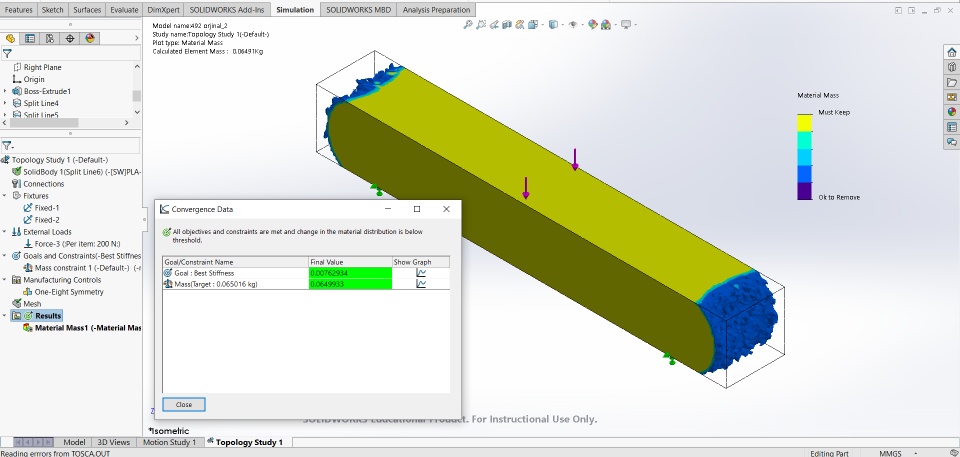The image size is (960, 457).
Task: Click the Zoom to Fit magnifier icon
Action: (x=468, y=25)
